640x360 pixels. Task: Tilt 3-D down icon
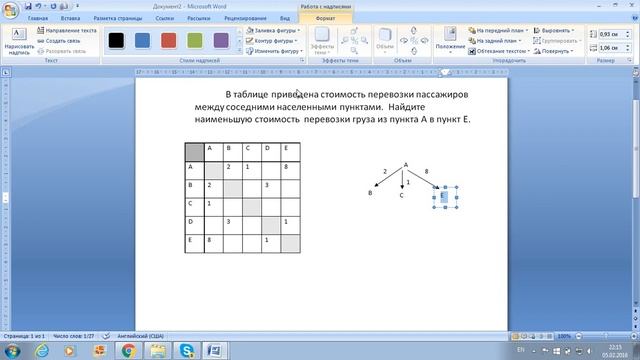(414, 51)
